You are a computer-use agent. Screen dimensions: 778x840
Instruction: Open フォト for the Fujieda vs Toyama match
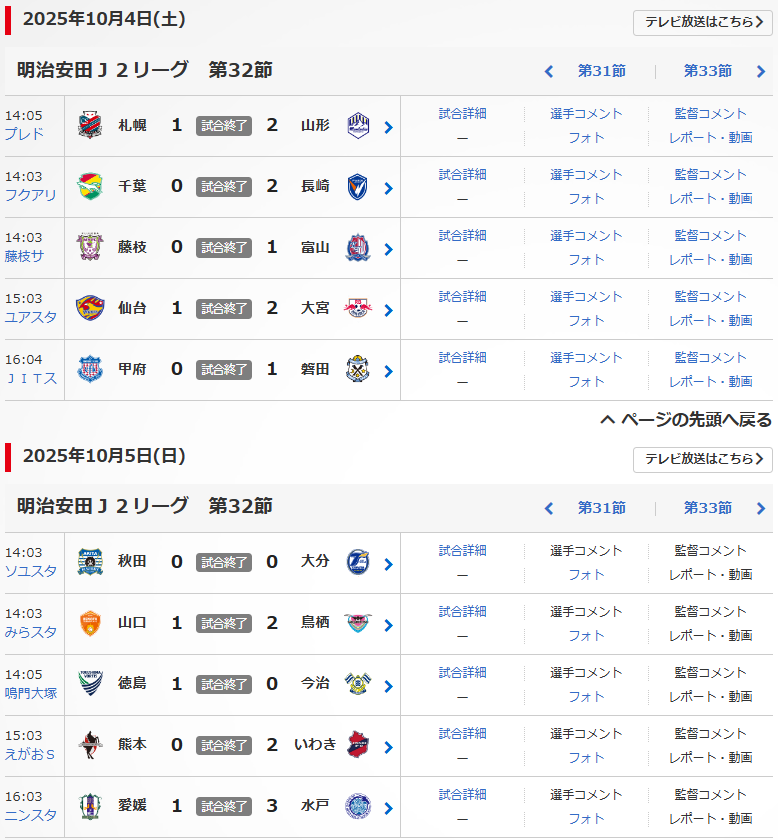[x=586, y=259]
